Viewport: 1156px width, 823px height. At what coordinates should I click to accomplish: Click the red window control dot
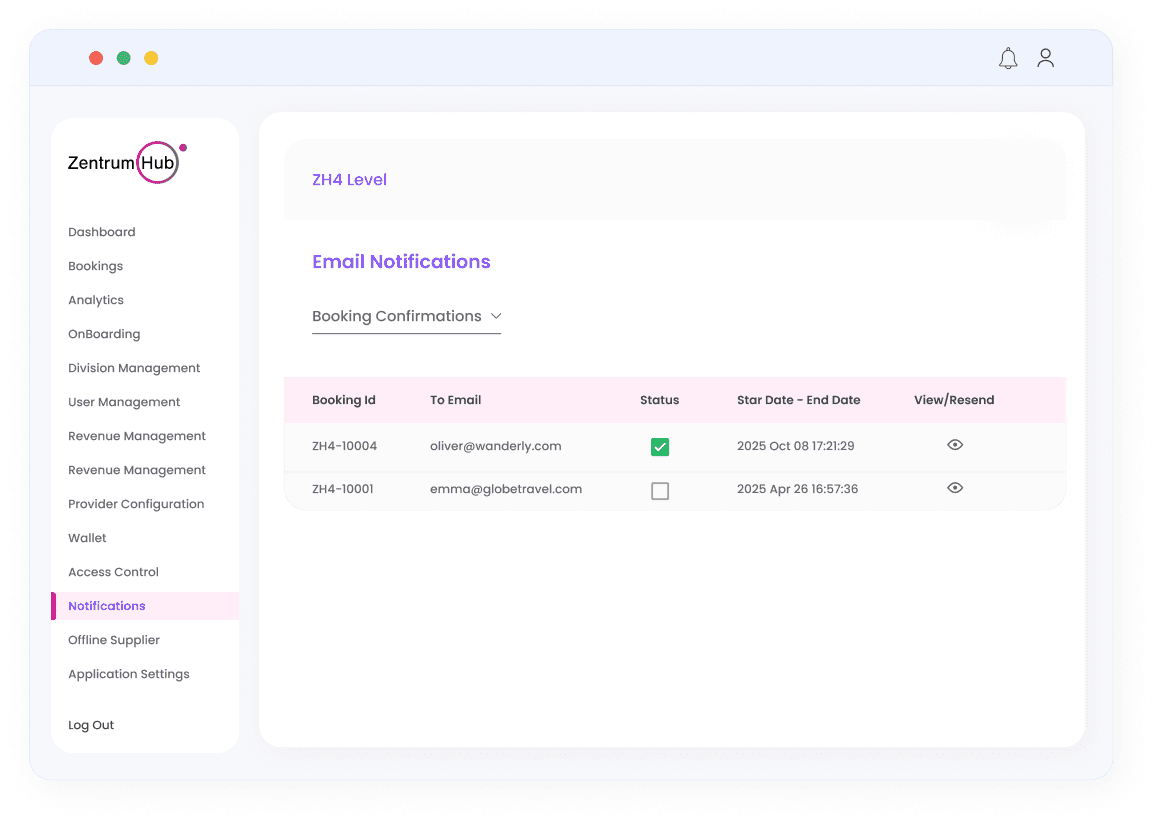[96, 58]
